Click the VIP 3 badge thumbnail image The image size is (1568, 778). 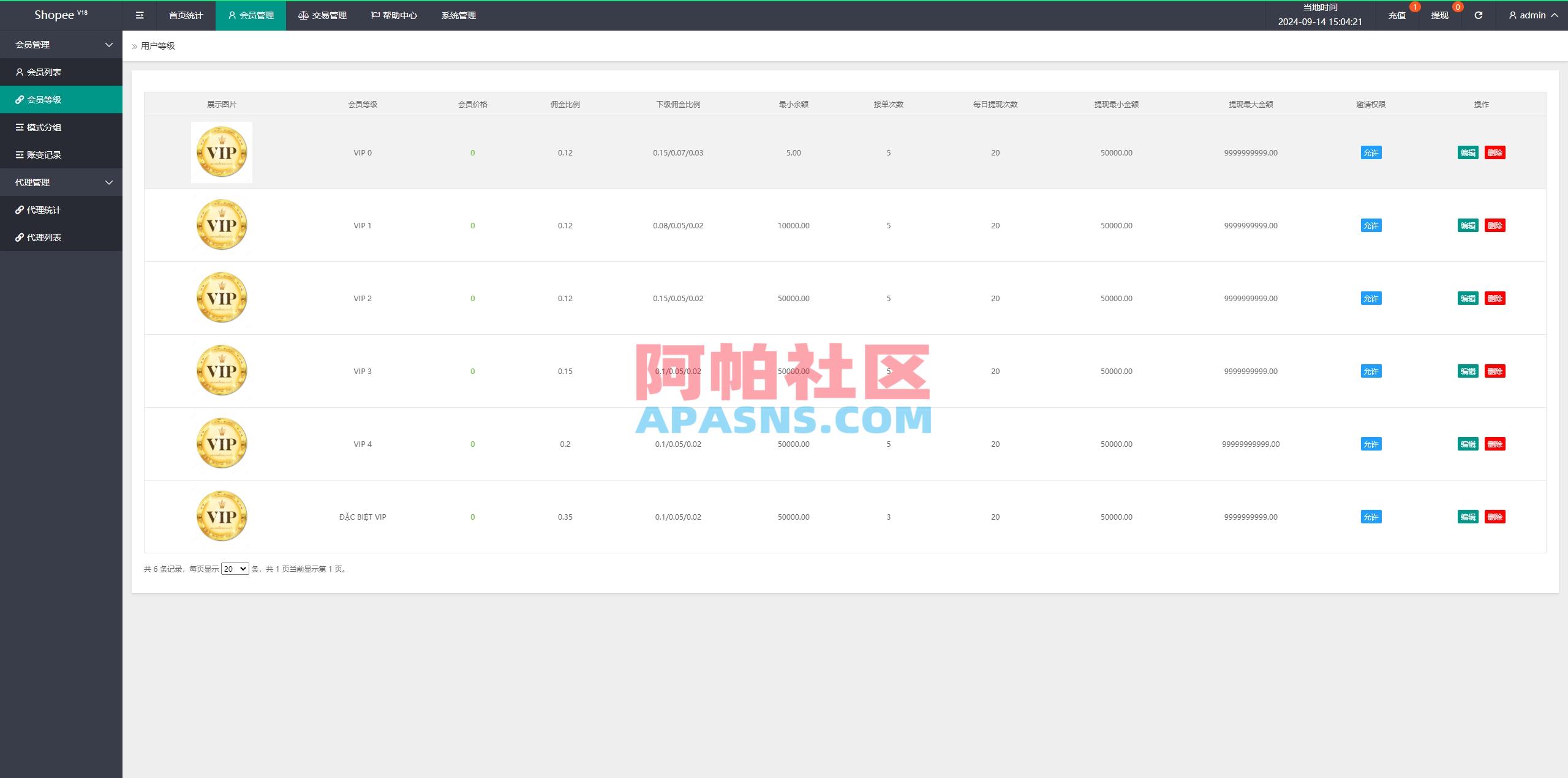coord(222,370)
